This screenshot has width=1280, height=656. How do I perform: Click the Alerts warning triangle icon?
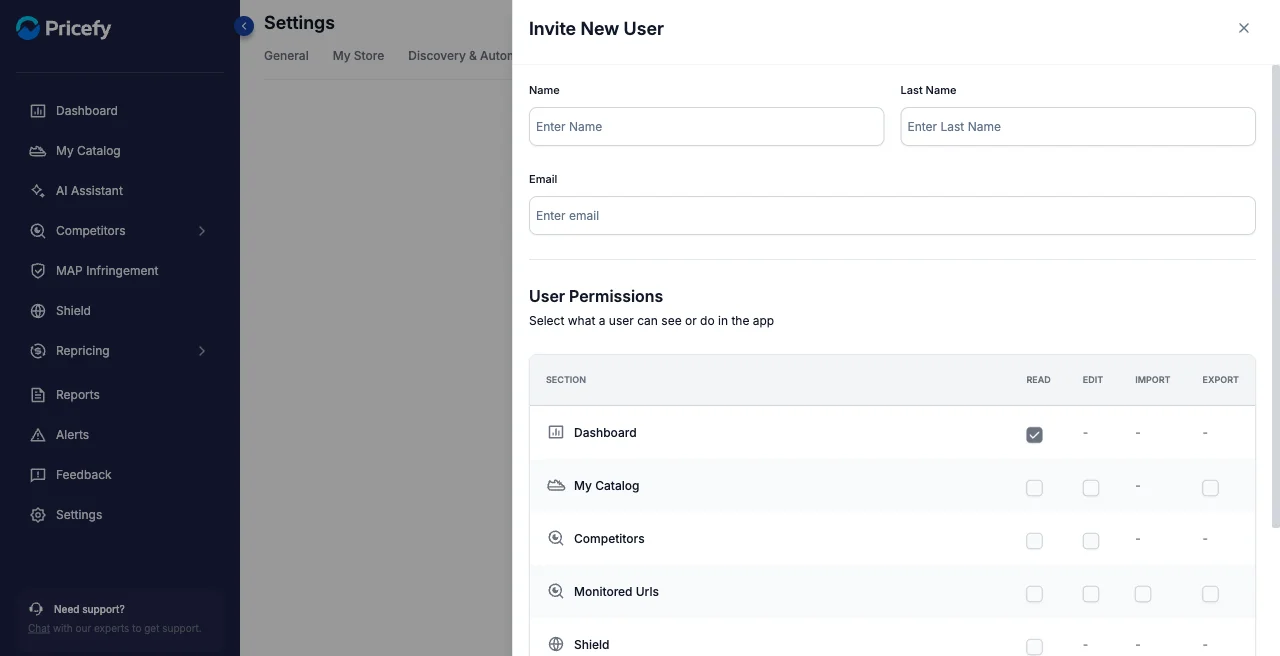[x=38, y=435]
